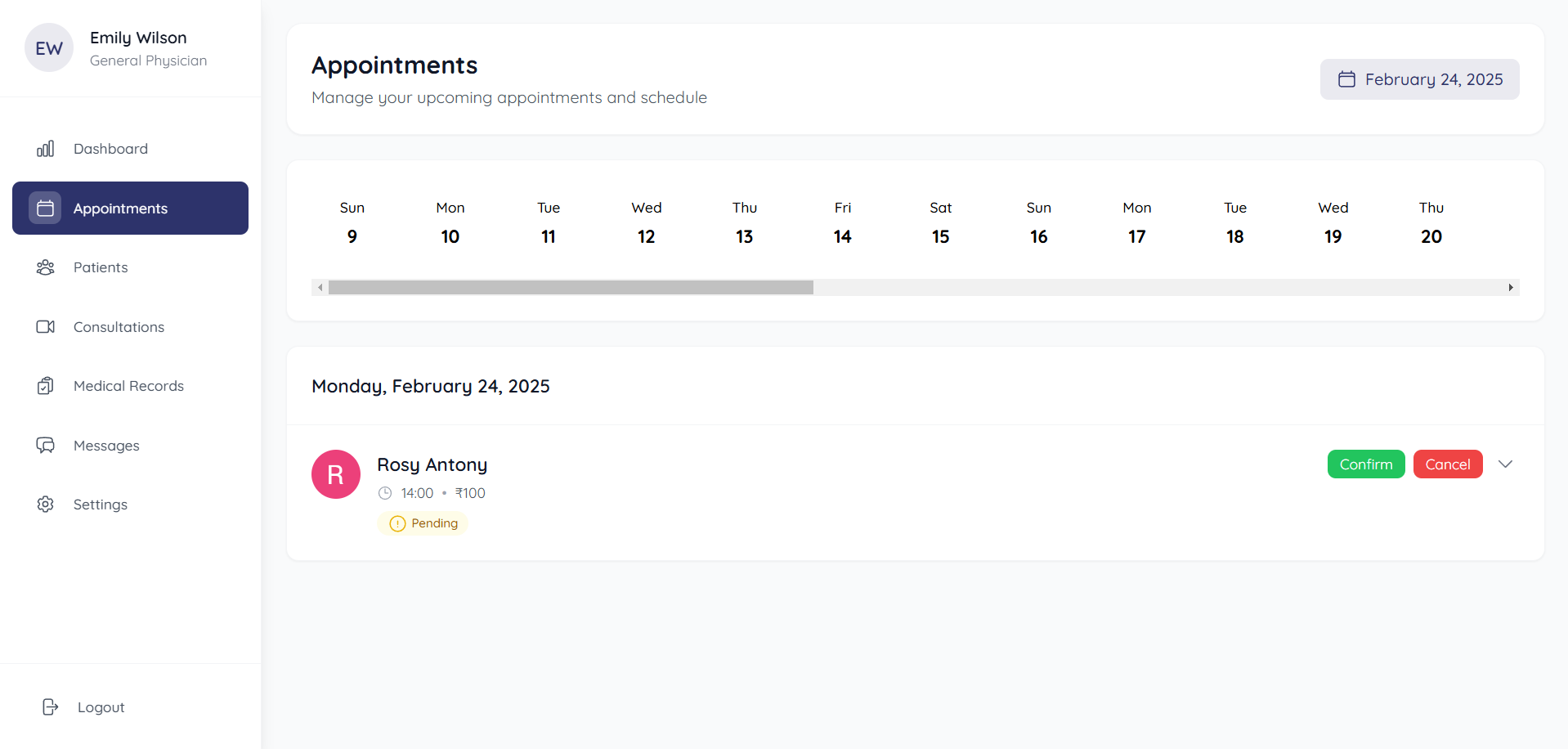Click the Logout exit icon
Image resolution: width=1568 pixels, height=749 pixels.
[x=50, y=707]
